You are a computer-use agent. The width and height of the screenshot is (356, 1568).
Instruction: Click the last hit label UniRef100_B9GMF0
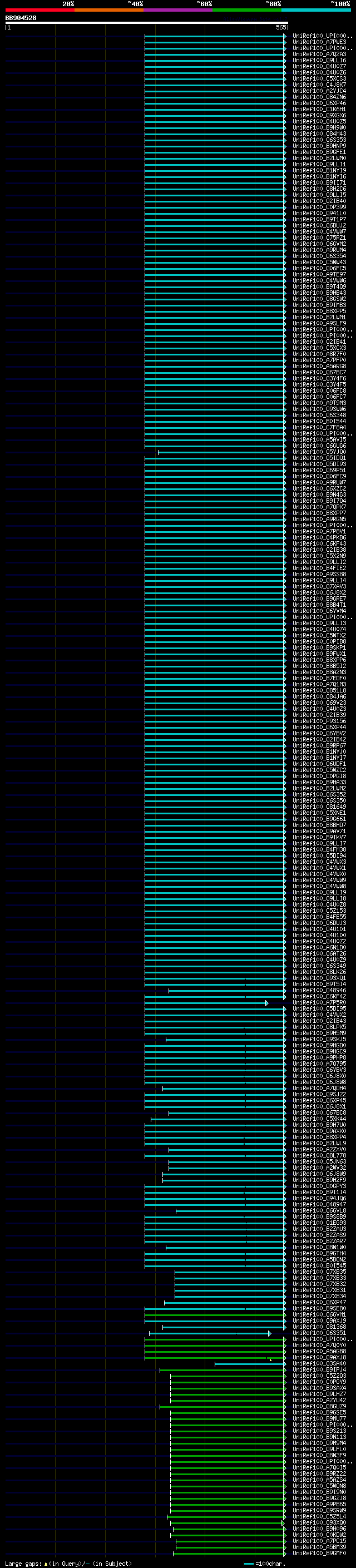point(319,1553)
